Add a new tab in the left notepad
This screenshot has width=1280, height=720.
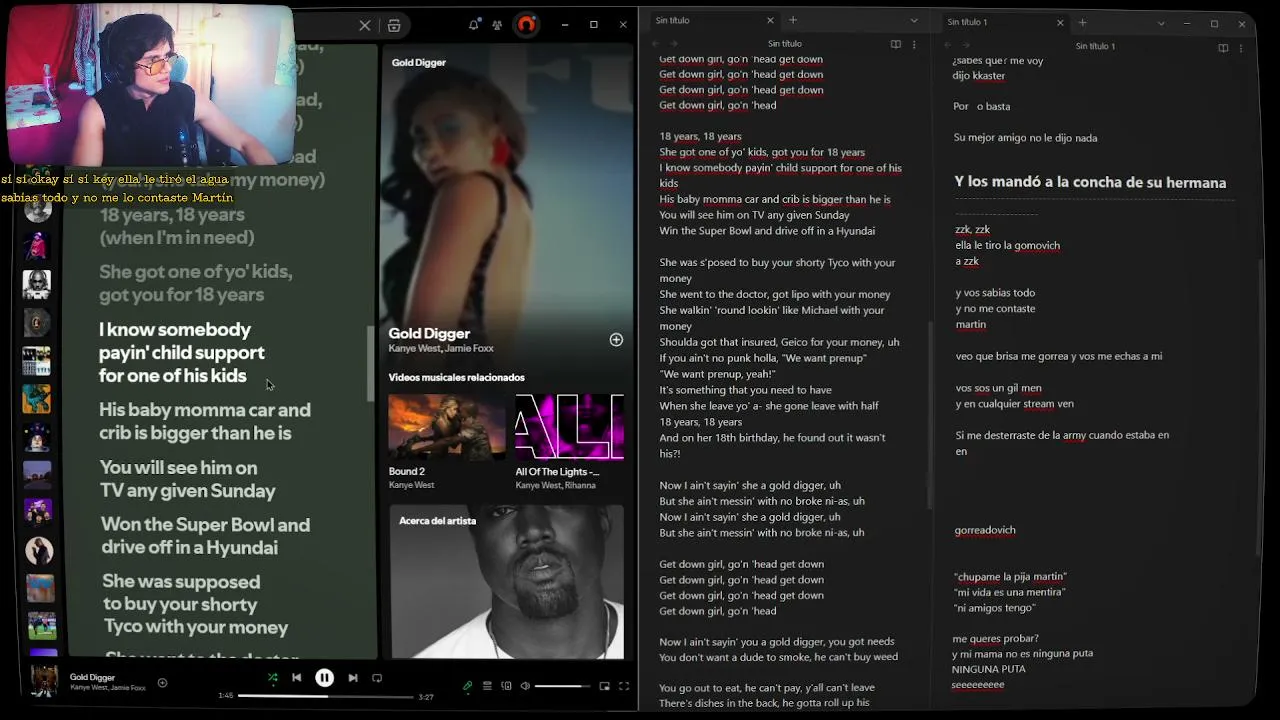click(x=793, y=20)
